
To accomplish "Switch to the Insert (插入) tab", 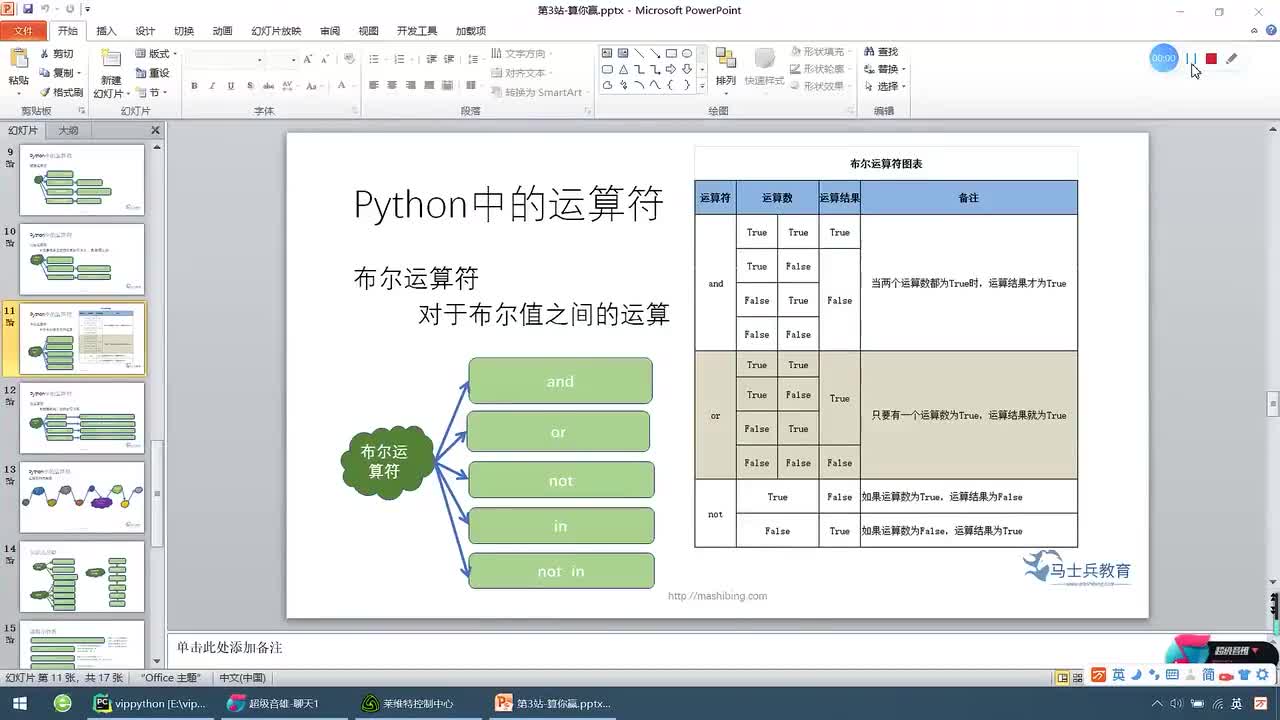I will click(x=106, y=31).
